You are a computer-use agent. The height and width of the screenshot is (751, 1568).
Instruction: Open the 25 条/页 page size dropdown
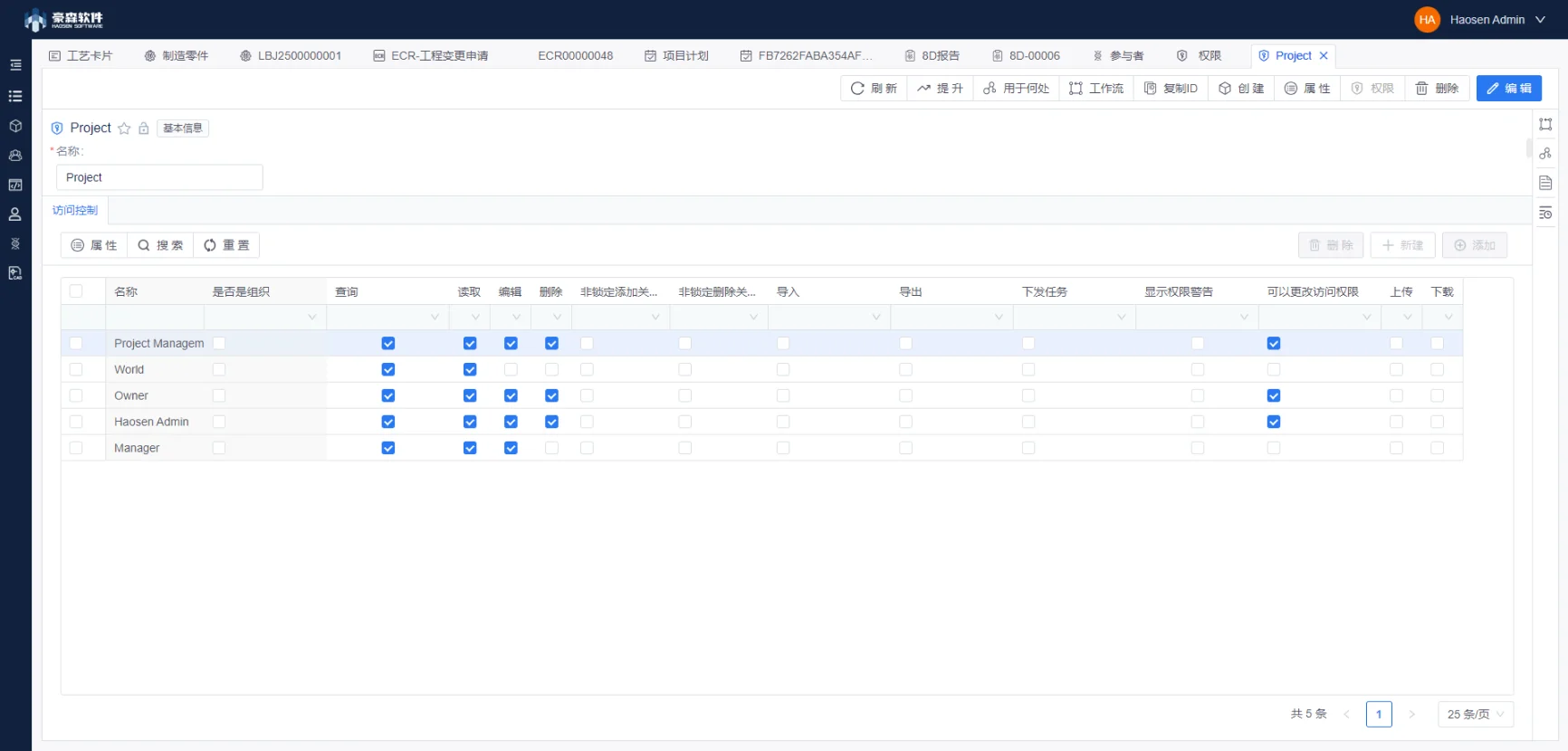coord(1475,714)
